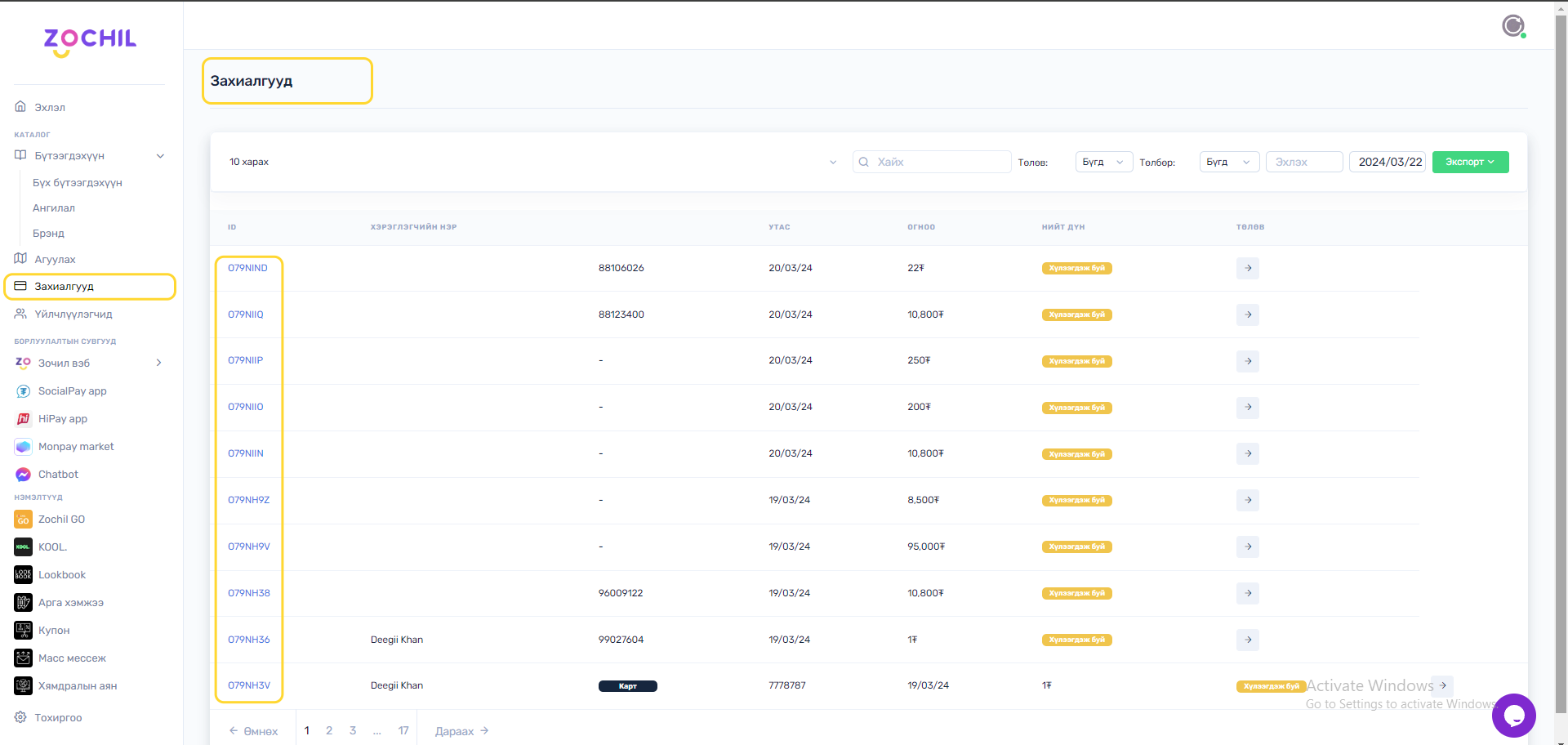Open order link 079NH36

click(249, 640)
